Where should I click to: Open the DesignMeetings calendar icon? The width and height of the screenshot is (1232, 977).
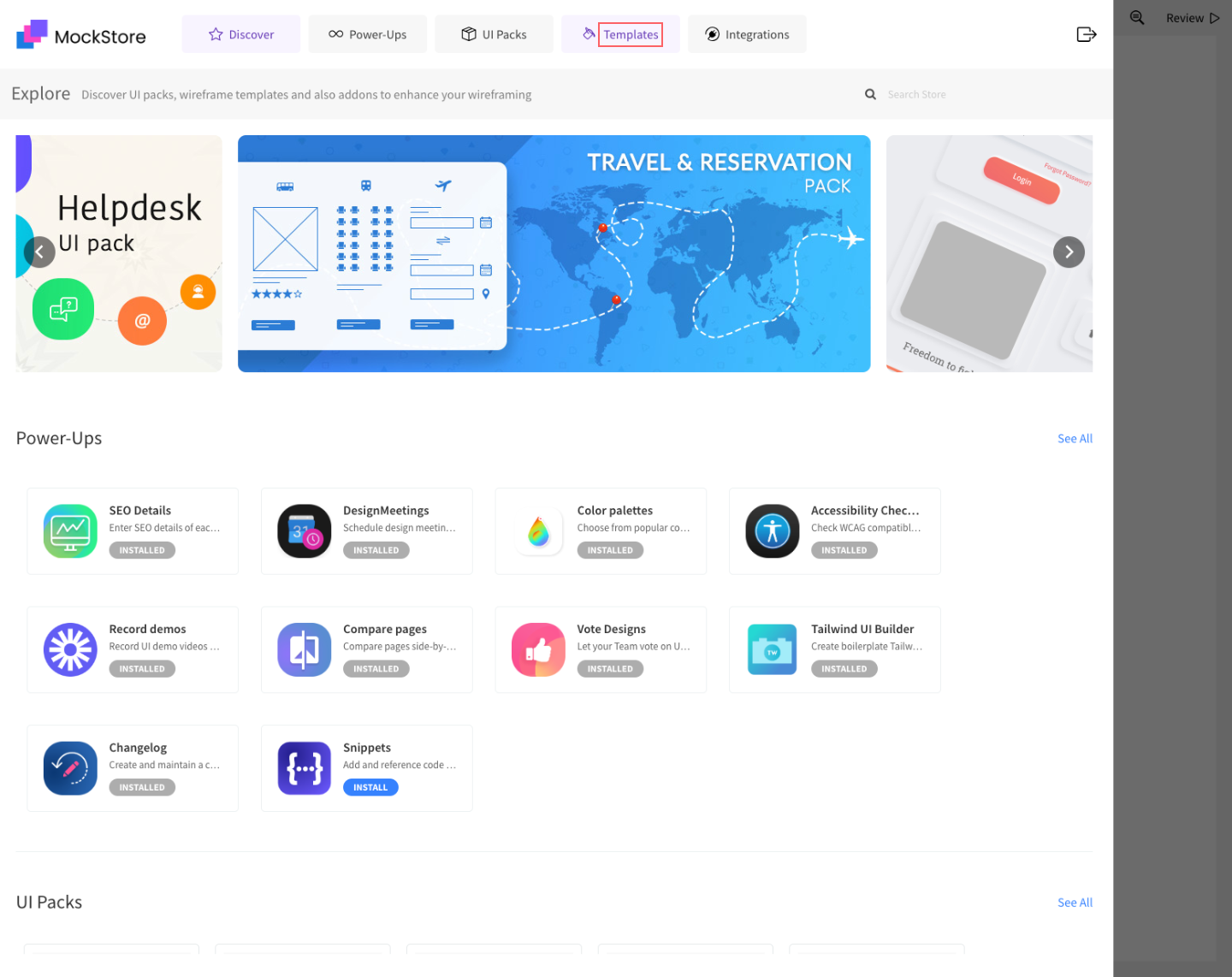[304, 531]
